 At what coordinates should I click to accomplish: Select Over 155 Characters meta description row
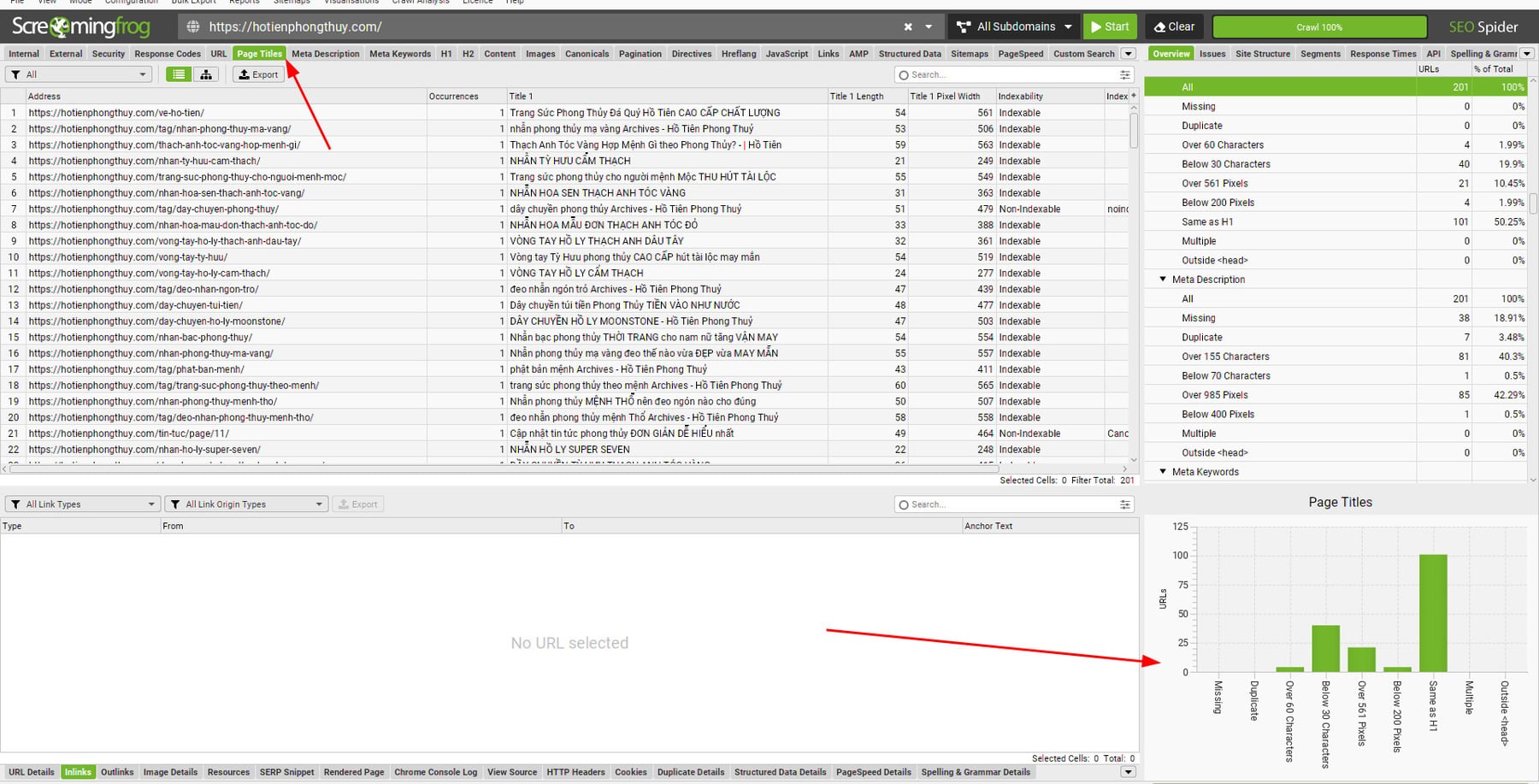pos(1336,357)
